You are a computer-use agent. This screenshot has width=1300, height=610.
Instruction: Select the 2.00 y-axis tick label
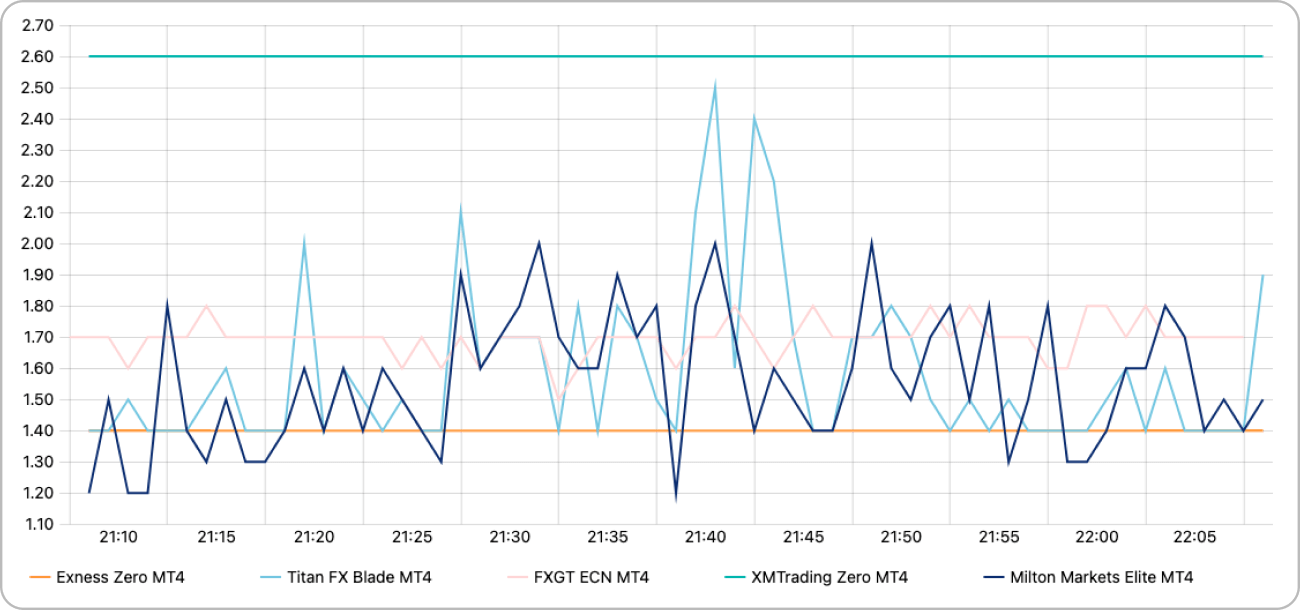[x=38, y=243]
